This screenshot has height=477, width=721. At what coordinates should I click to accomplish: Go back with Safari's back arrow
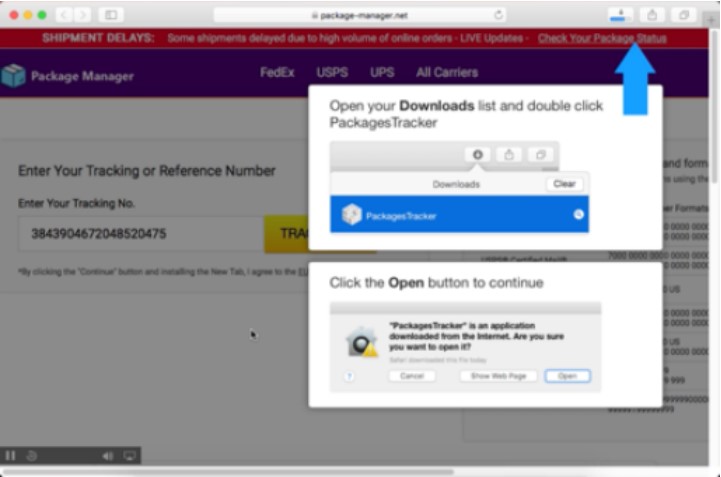pos(65,15)
